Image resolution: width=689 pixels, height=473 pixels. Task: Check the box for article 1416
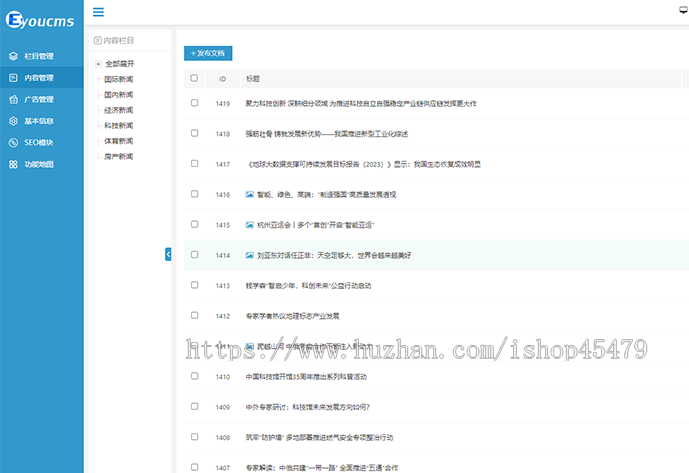194,193
